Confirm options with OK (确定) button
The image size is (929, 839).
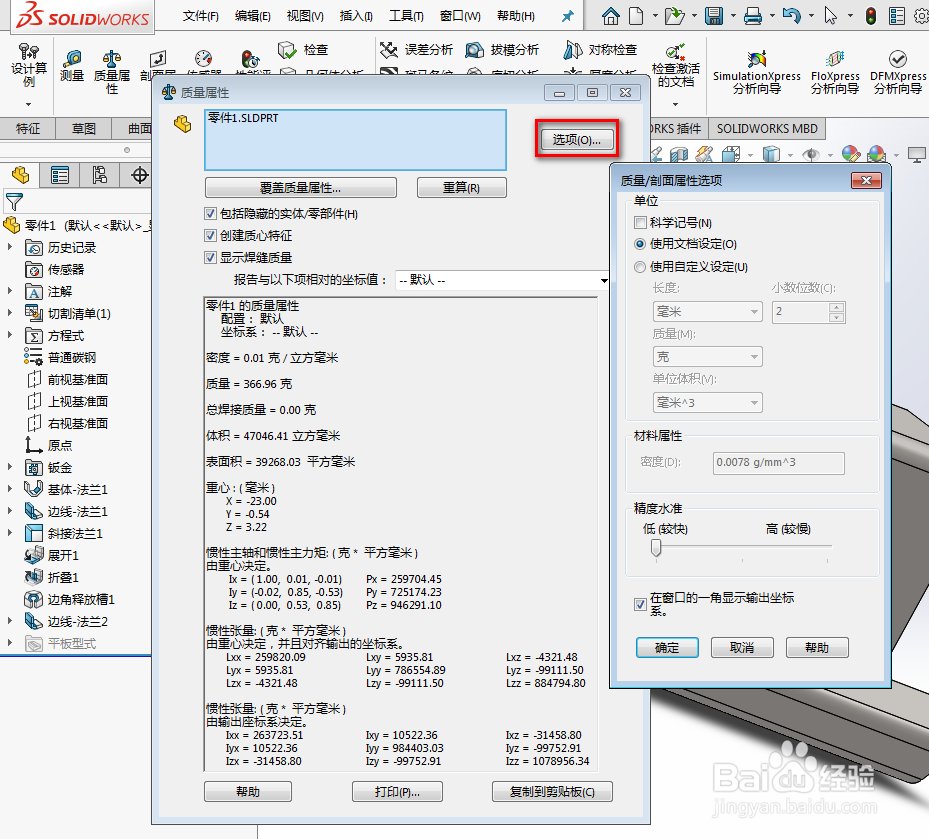pyautogui.click(x=667, y=648)
